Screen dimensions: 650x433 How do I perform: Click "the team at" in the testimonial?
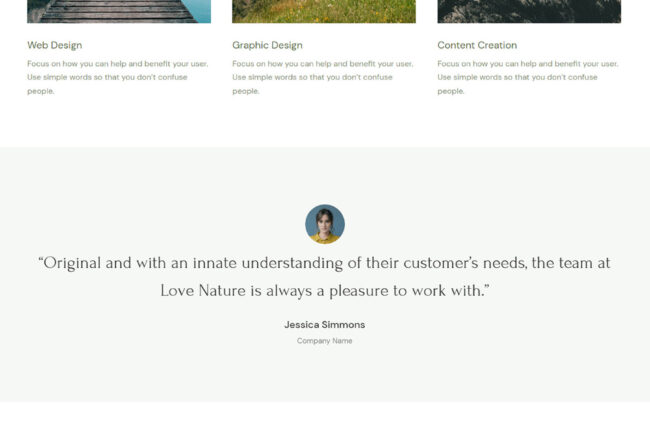(x=571, y=263)
